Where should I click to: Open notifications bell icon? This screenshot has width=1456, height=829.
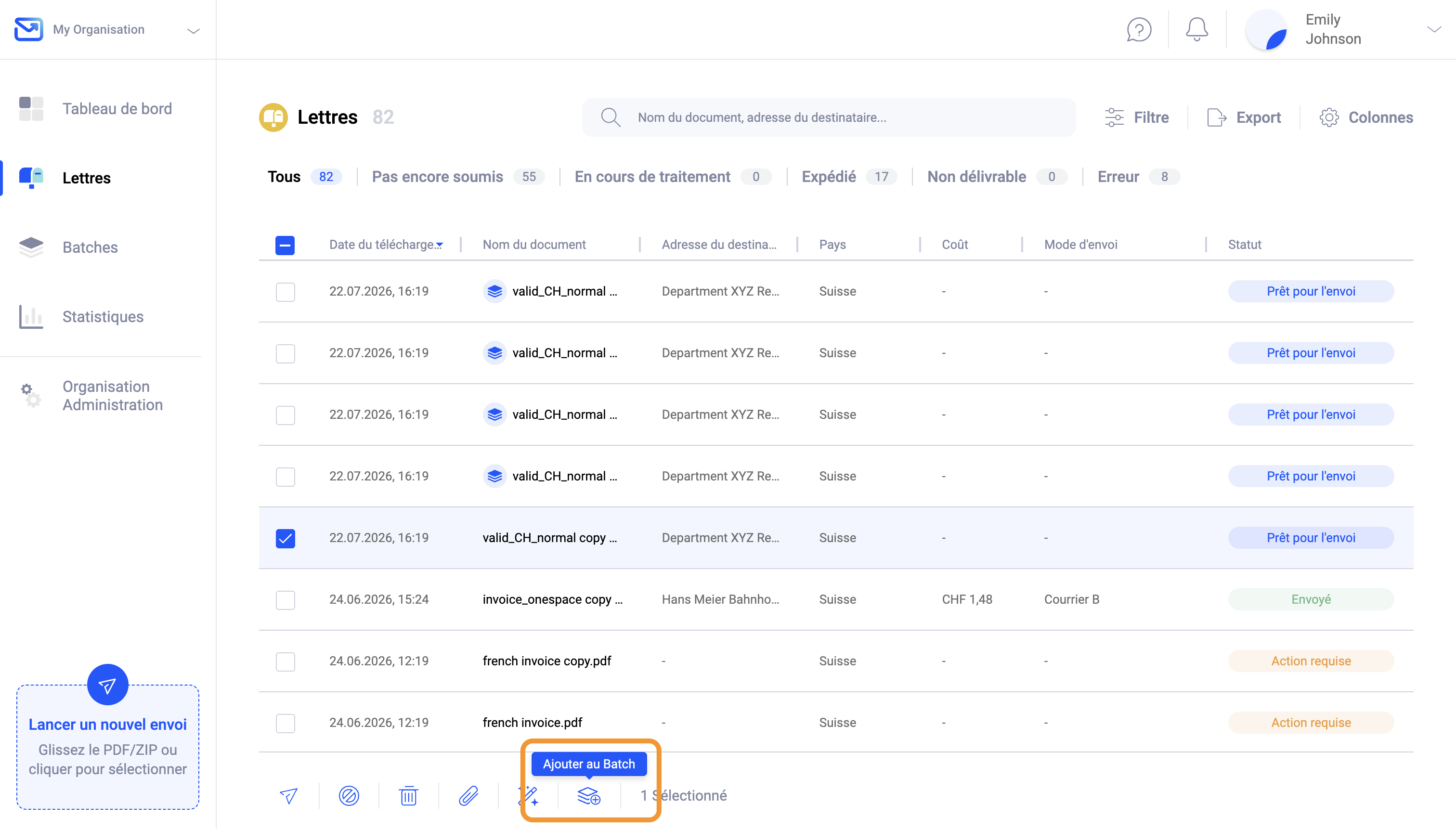[x=1197, y=30]
